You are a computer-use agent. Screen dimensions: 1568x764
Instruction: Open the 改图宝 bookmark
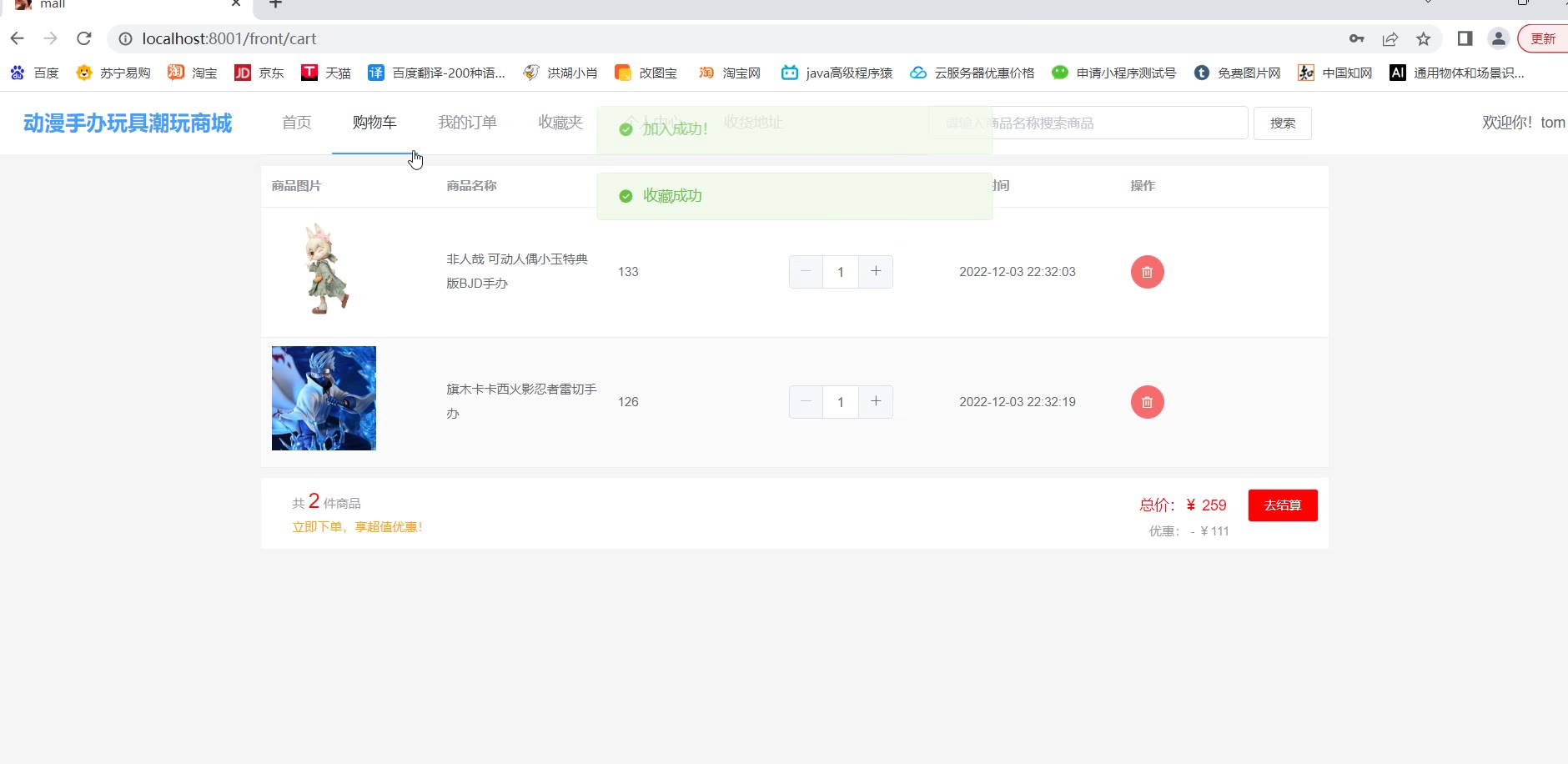click(646, 73)
